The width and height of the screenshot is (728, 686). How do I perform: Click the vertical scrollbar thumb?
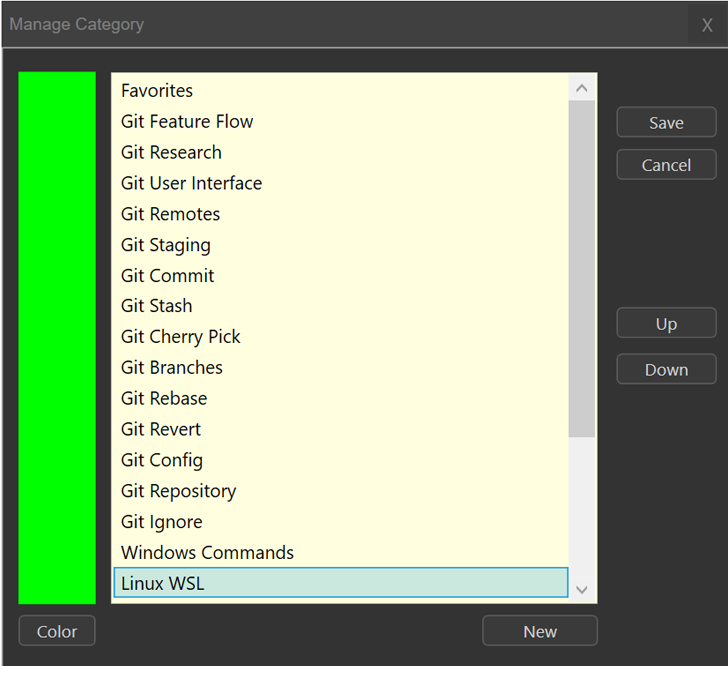581,268
